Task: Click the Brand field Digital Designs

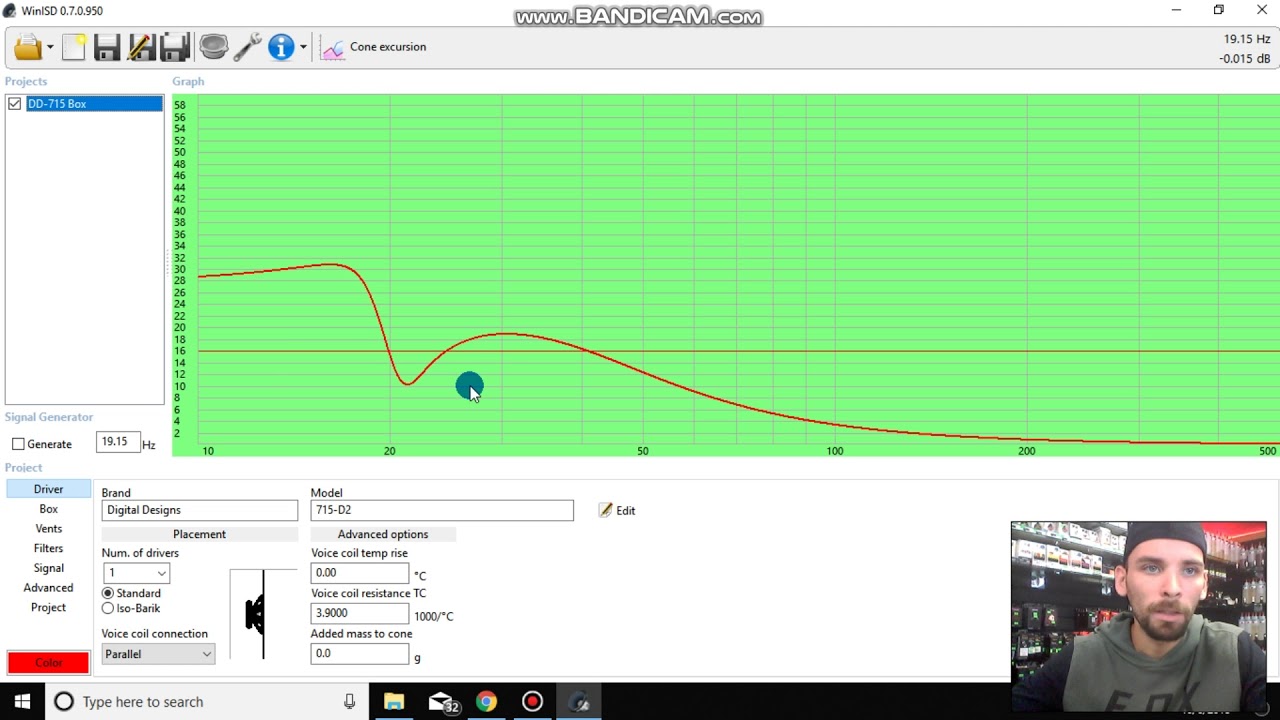Action: tap(199, 510)
